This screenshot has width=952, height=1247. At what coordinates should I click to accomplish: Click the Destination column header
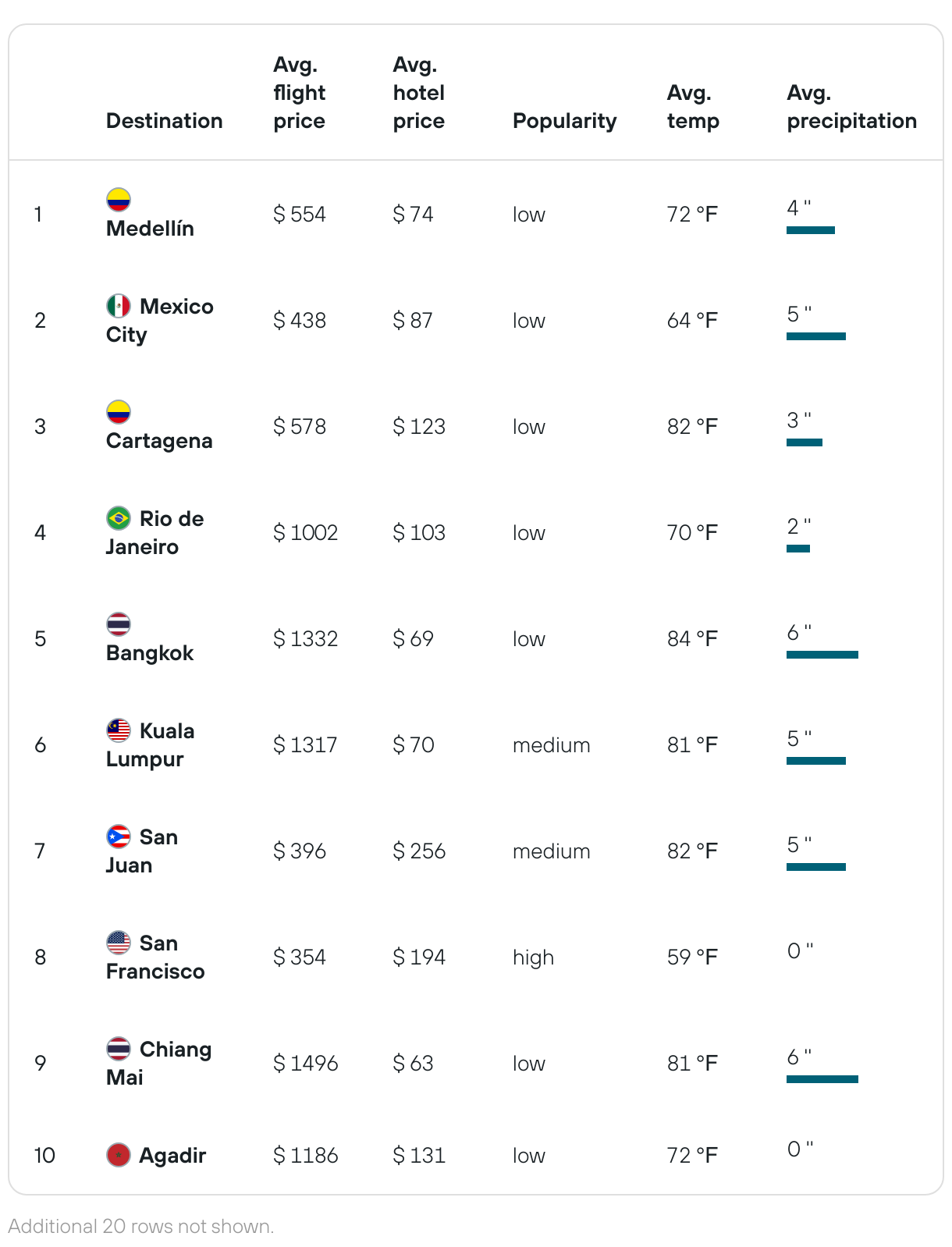point(165,121)
